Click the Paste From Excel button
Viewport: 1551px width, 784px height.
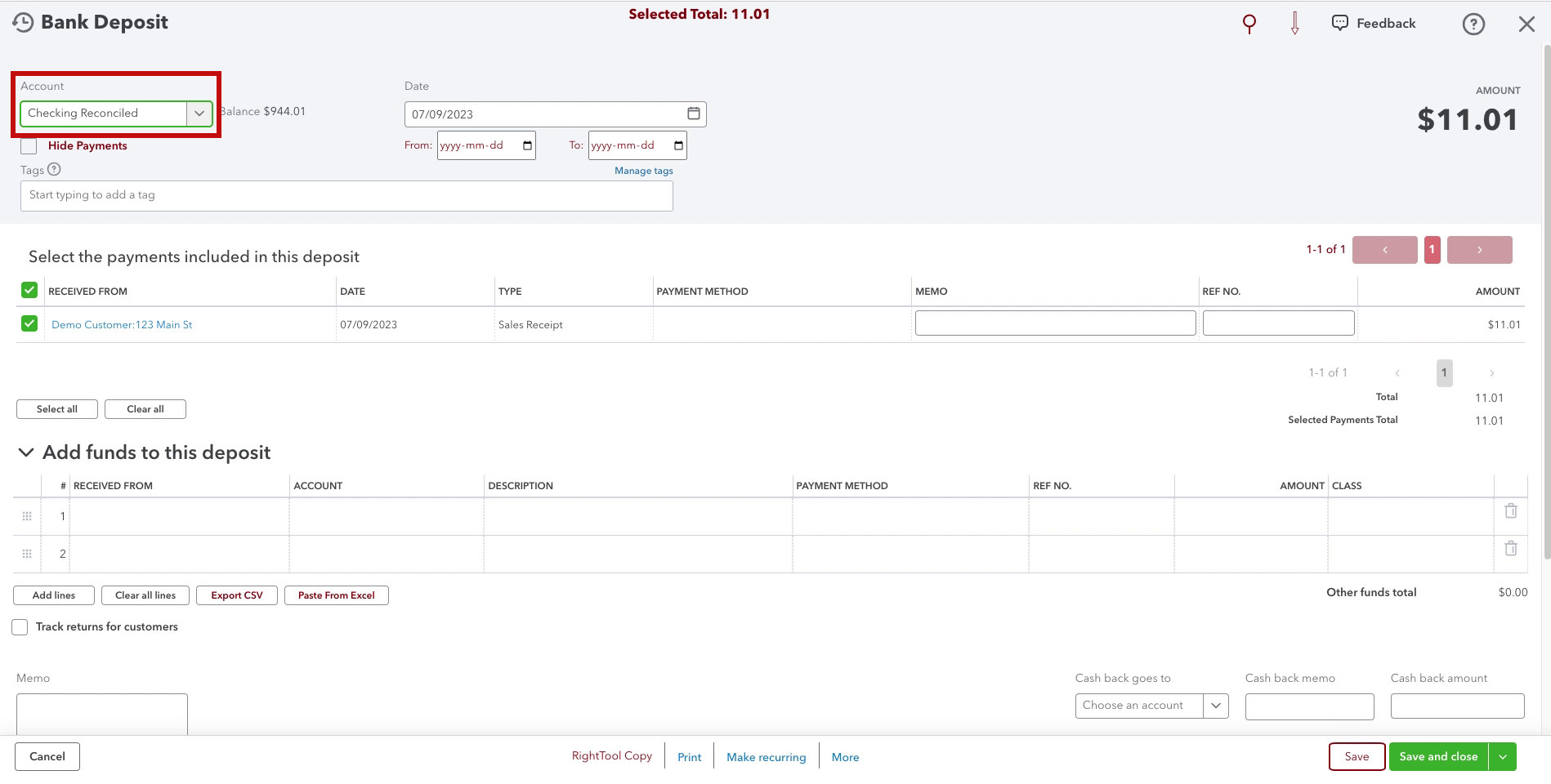(337, 595)
